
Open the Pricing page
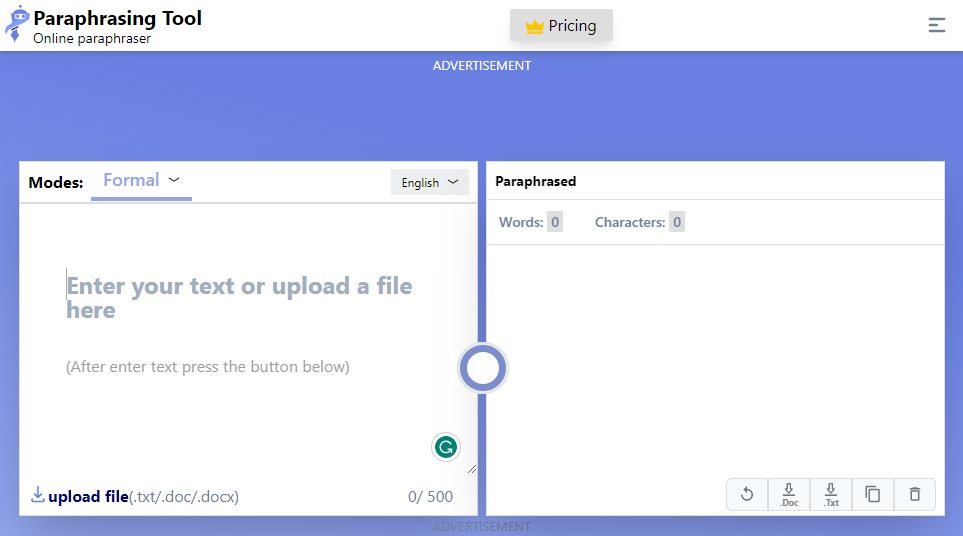click(561, 26)
